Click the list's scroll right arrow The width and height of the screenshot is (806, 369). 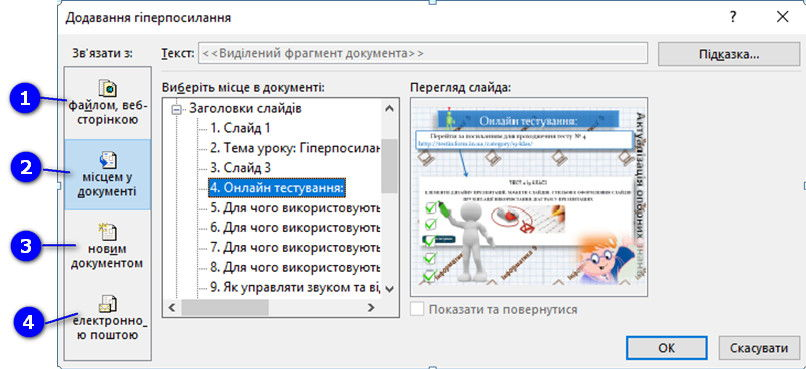371,307
